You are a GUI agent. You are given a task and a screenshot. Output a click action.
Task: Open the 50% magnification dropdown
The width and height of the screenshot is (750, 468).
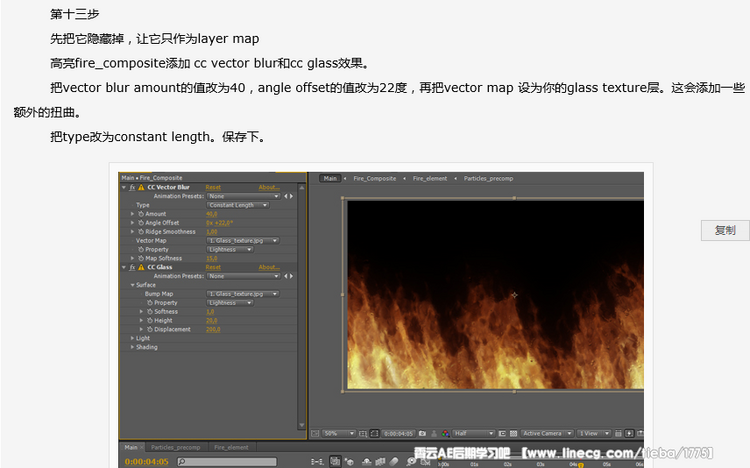click(x=339, y=434)
